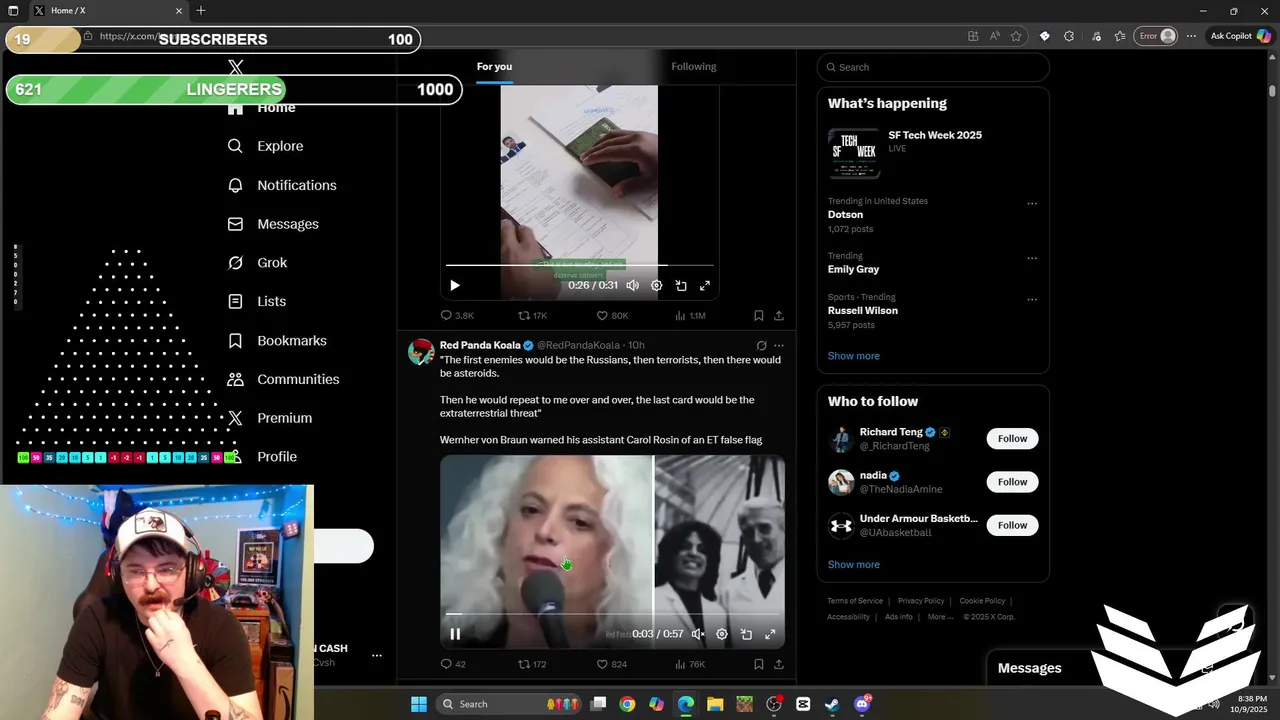Open Grok from the sidebar

tap(256, 263)
